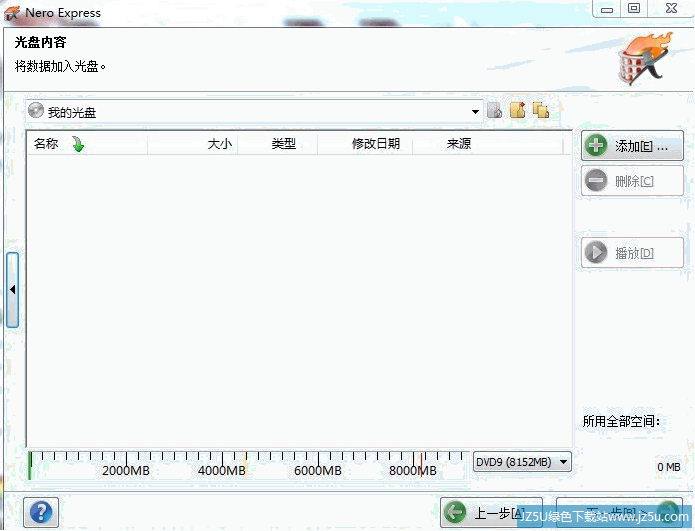This screenshot has height=531, width=695.
Task: Click the disc icon beside 我的光盘
Action: click(x=36, y=110)
